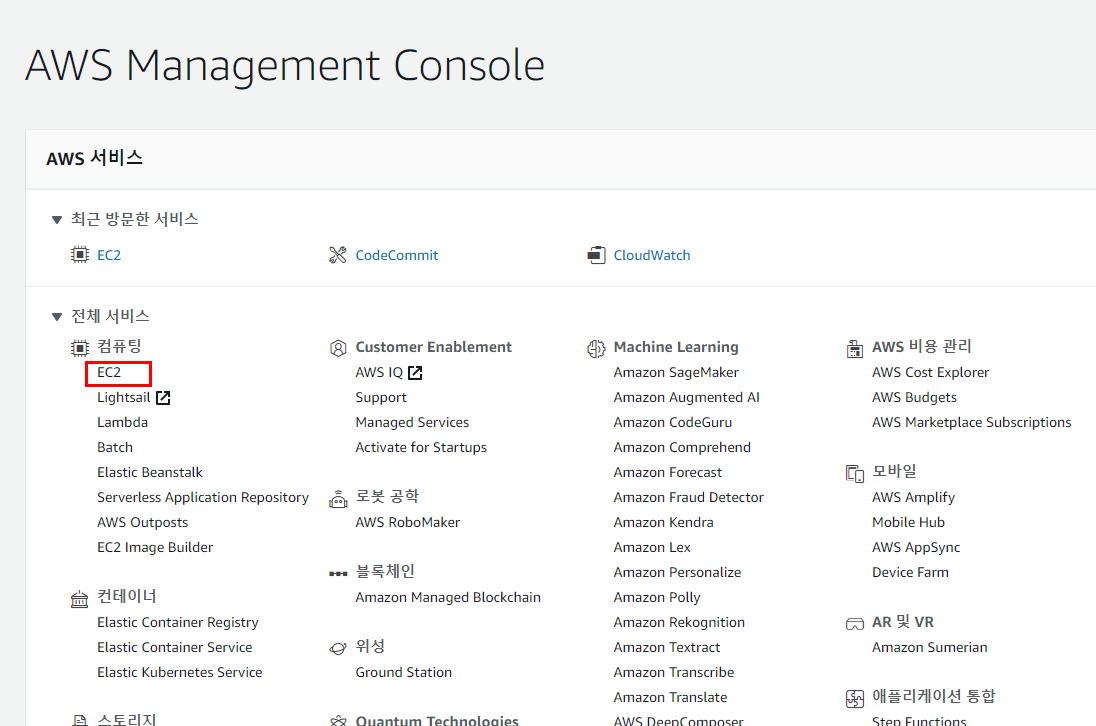
Task: Open Amazon Forecast
Action: click(x=668, y=472)
